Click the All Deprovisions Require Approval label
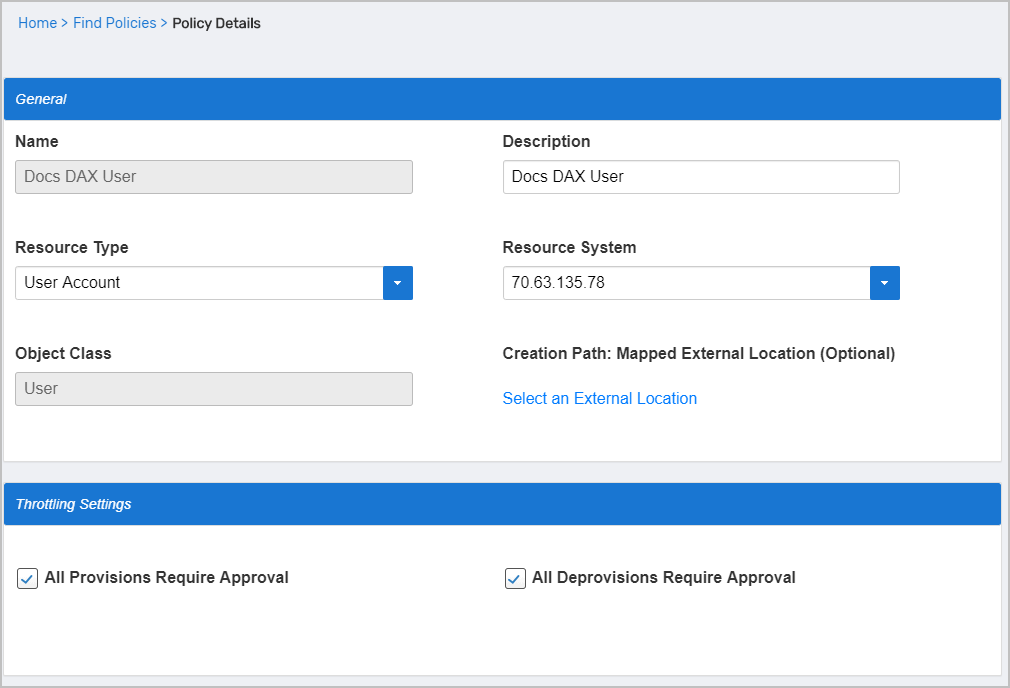Screen dimensions: 1010x688 [x=663, y=577]
